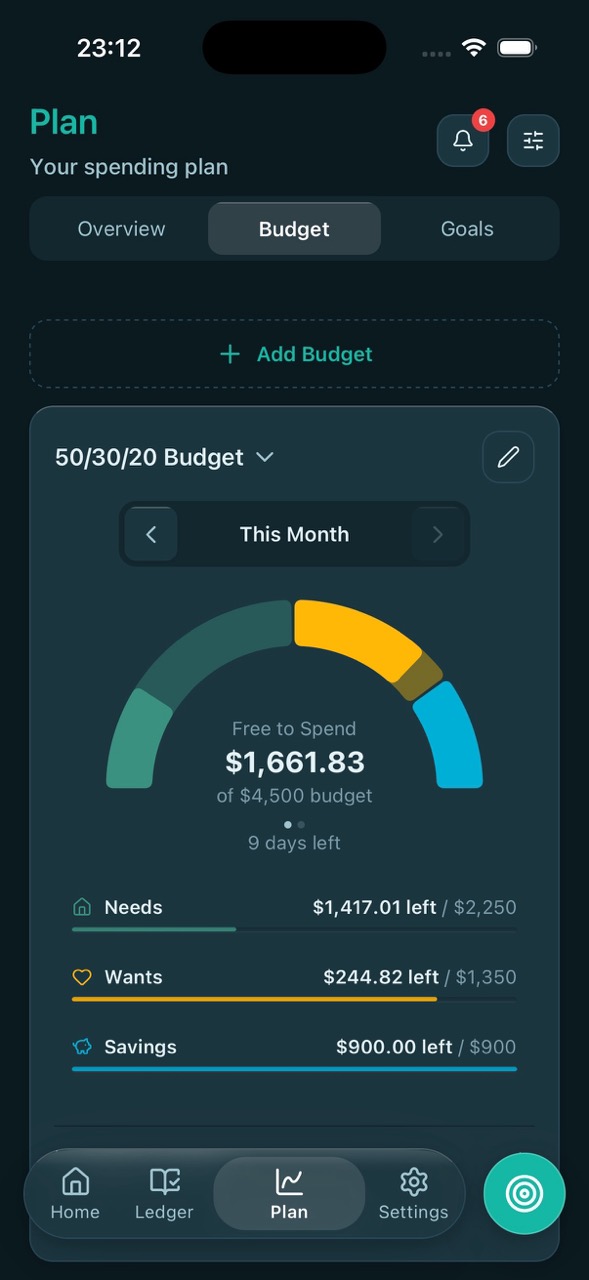Open the Ledger from the bottom bar
589x1280 pixels.
click(164, 1193)
